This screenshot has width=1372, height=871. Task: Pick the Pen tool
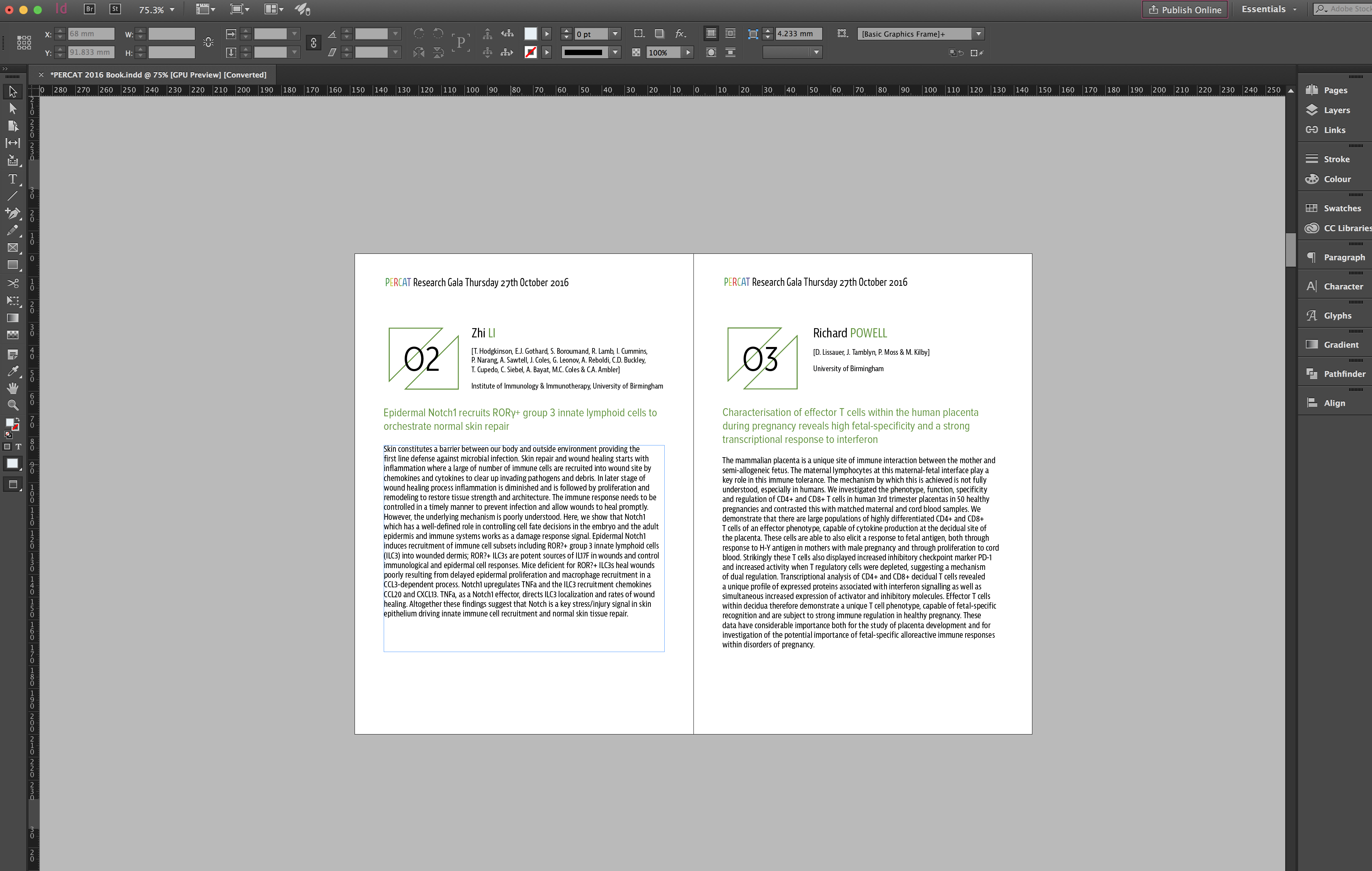(12, 213)
